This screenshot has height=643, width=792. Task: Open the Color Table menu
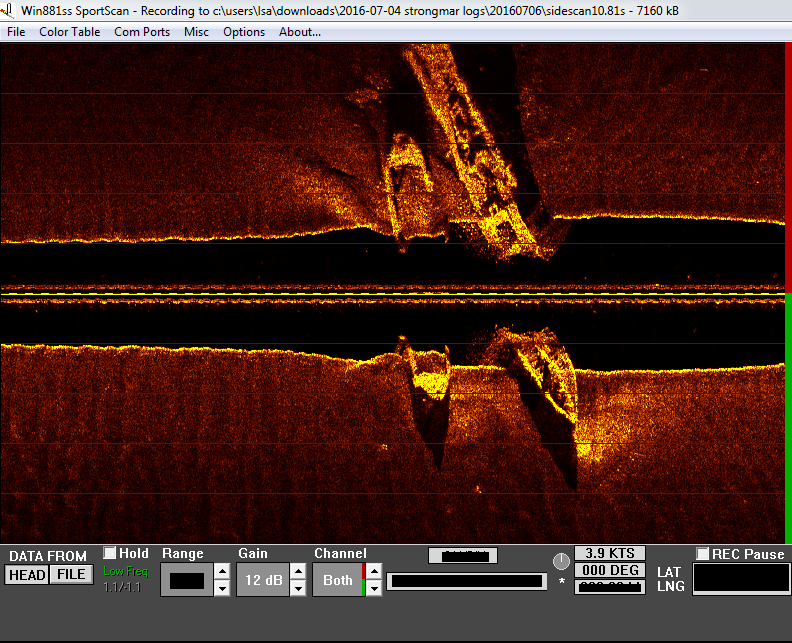[69, 32]
